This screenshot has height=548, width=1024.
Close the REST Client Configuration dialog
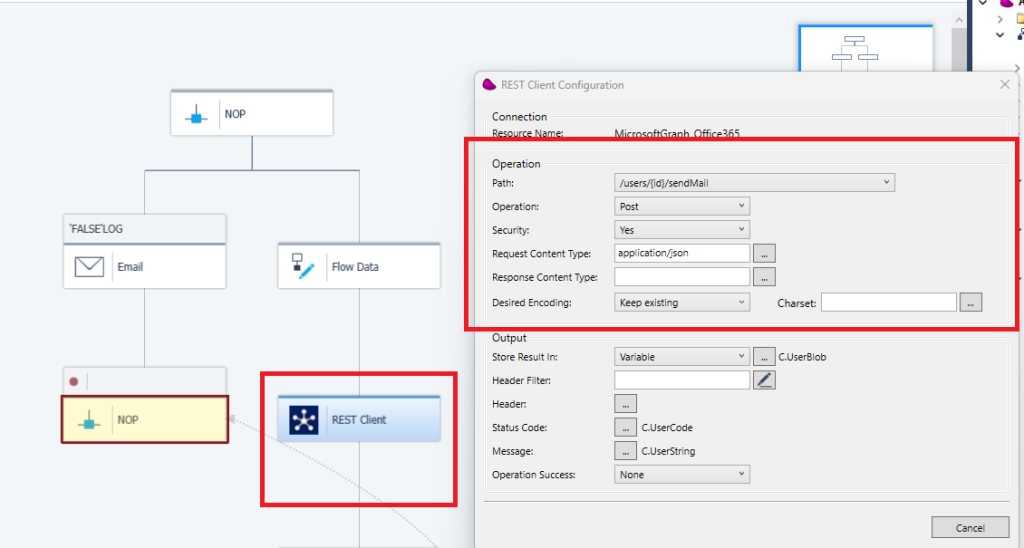coord(1004,85)
